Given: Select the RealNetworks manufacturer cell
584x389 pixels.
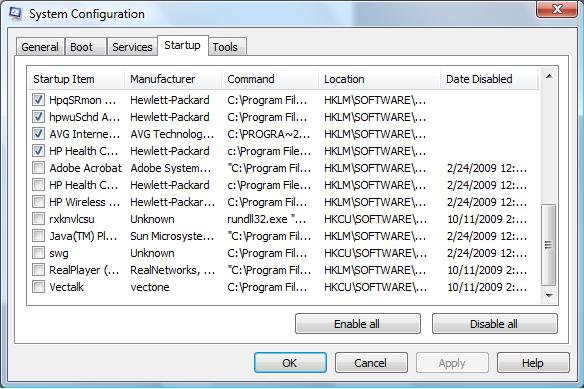Looking at the screenshot, I should coord(172,270).
